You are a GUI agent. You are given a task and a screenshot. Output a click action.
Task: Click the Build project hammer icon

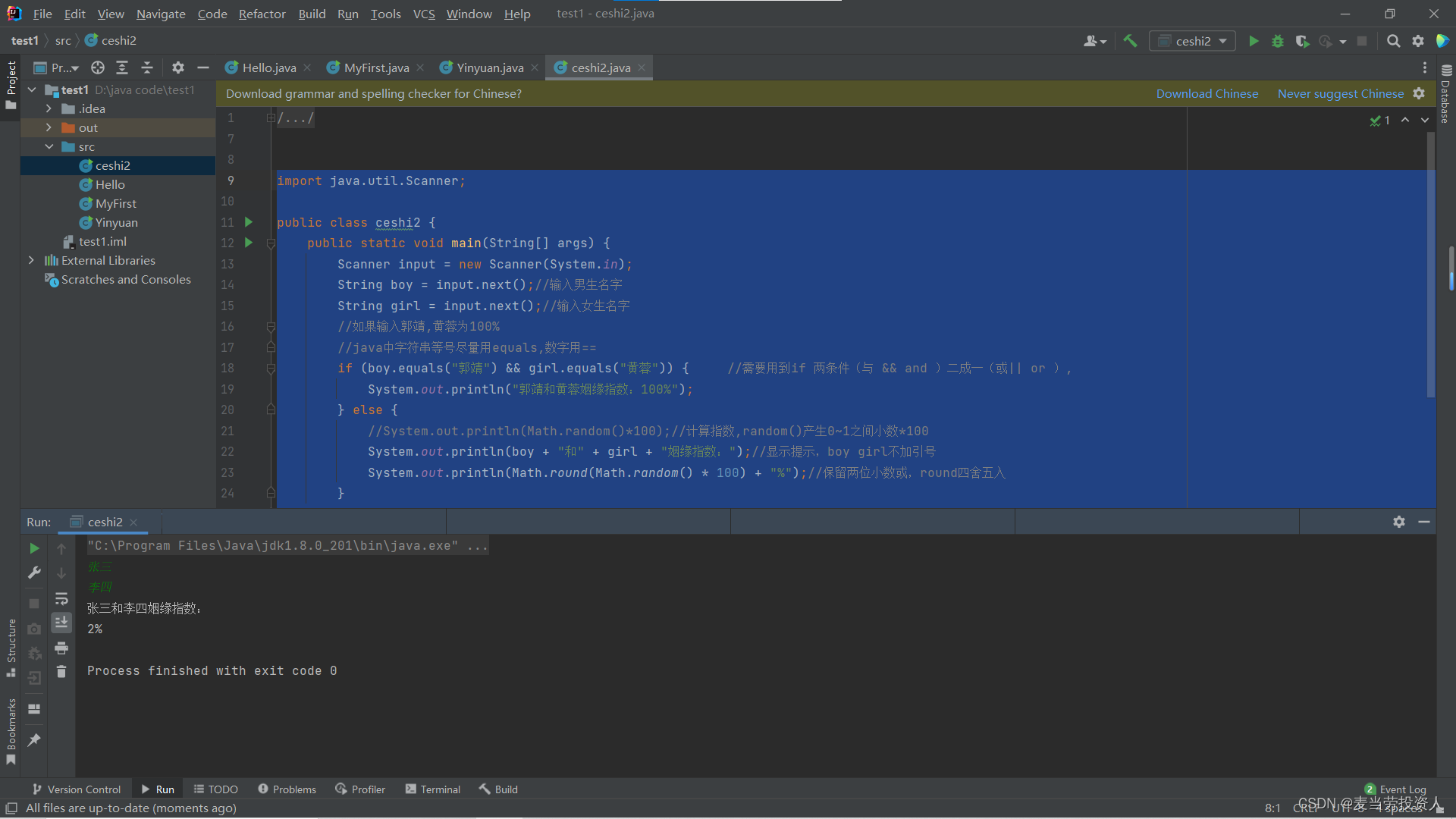coord(1130,41)
